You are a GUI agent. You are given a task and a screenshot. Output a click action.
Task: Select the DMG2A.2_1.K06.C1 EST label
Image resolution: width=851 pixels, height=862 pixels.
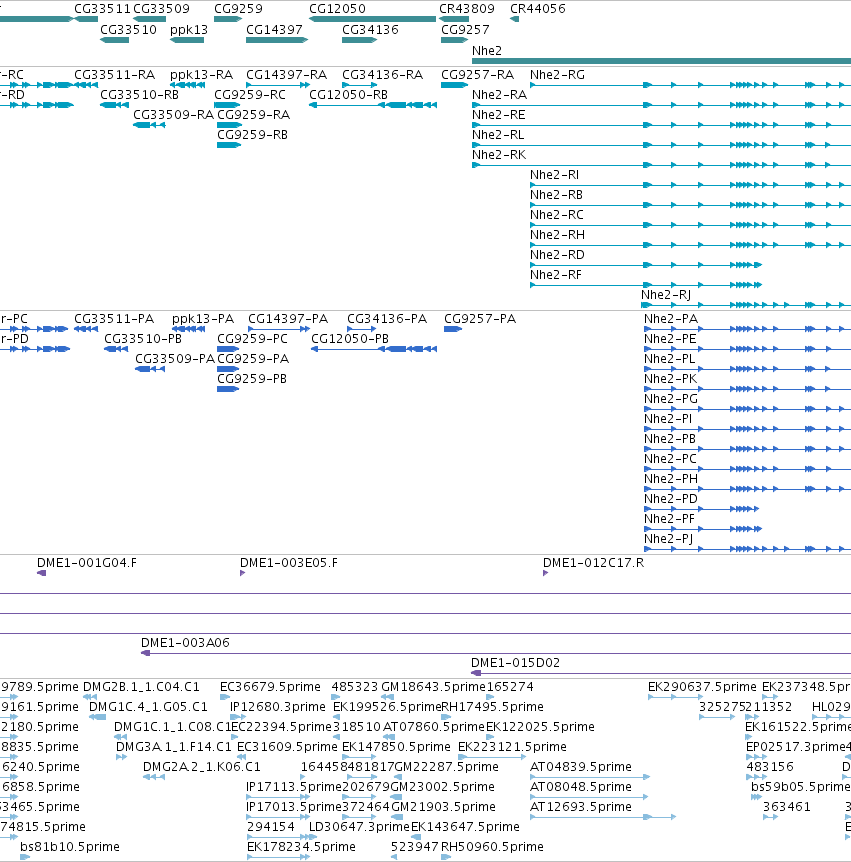202,767
